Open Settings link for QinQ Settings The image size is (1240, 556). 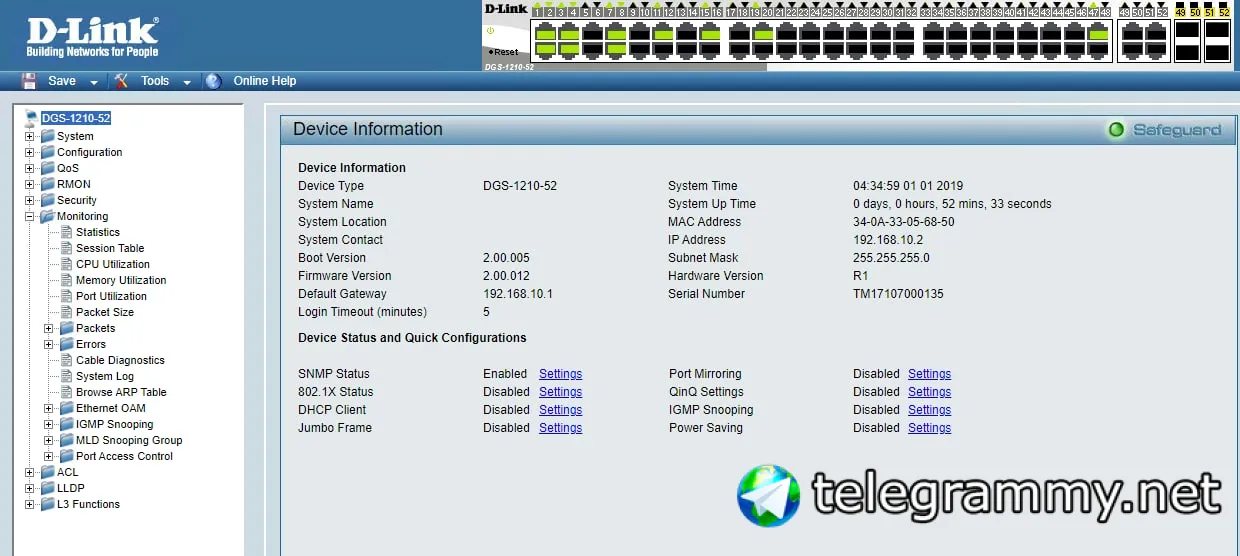(929, 392)
